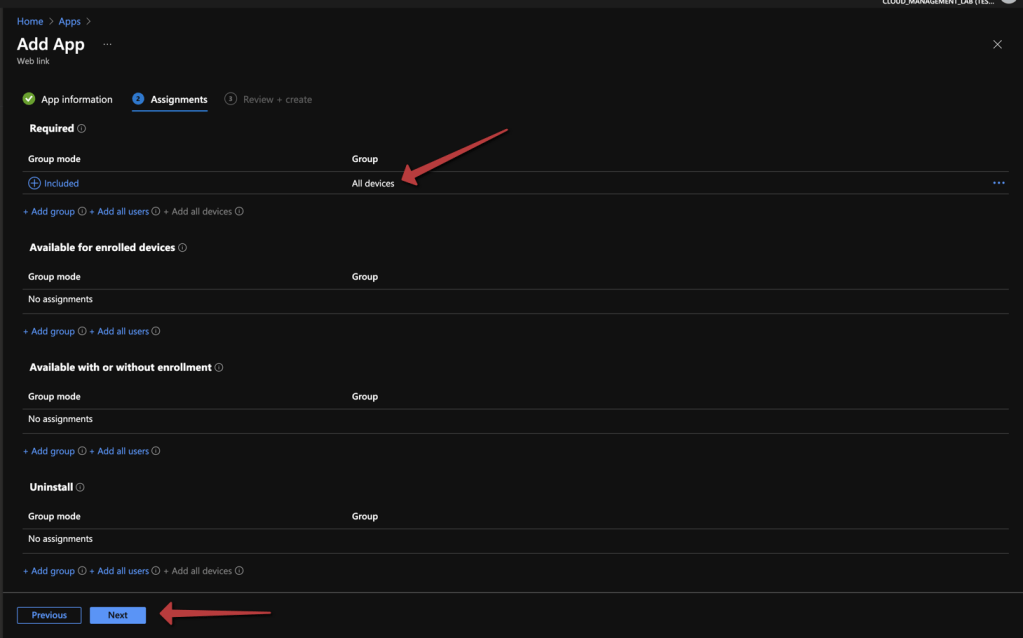The height and width of the screenshot is (638, 1023).
Task: Click the Included group mode link
Action: click(x=61, y=184)
